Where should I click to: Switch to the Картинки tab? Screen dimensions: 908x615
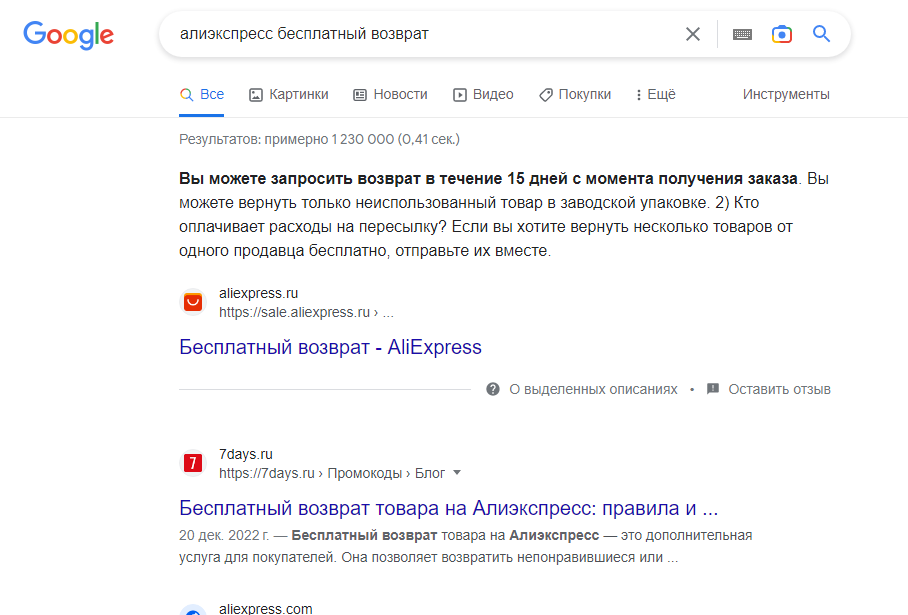[288, 94]
